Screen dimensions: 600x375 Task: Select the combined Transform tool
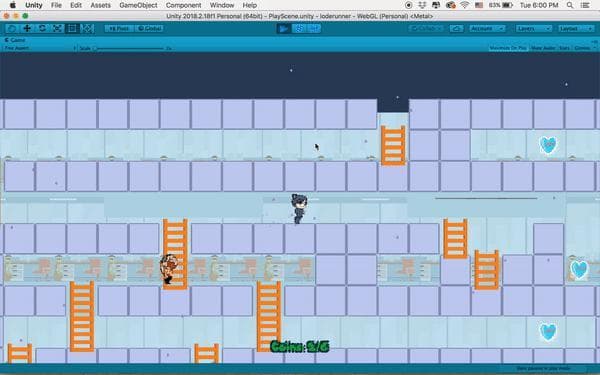87,28
